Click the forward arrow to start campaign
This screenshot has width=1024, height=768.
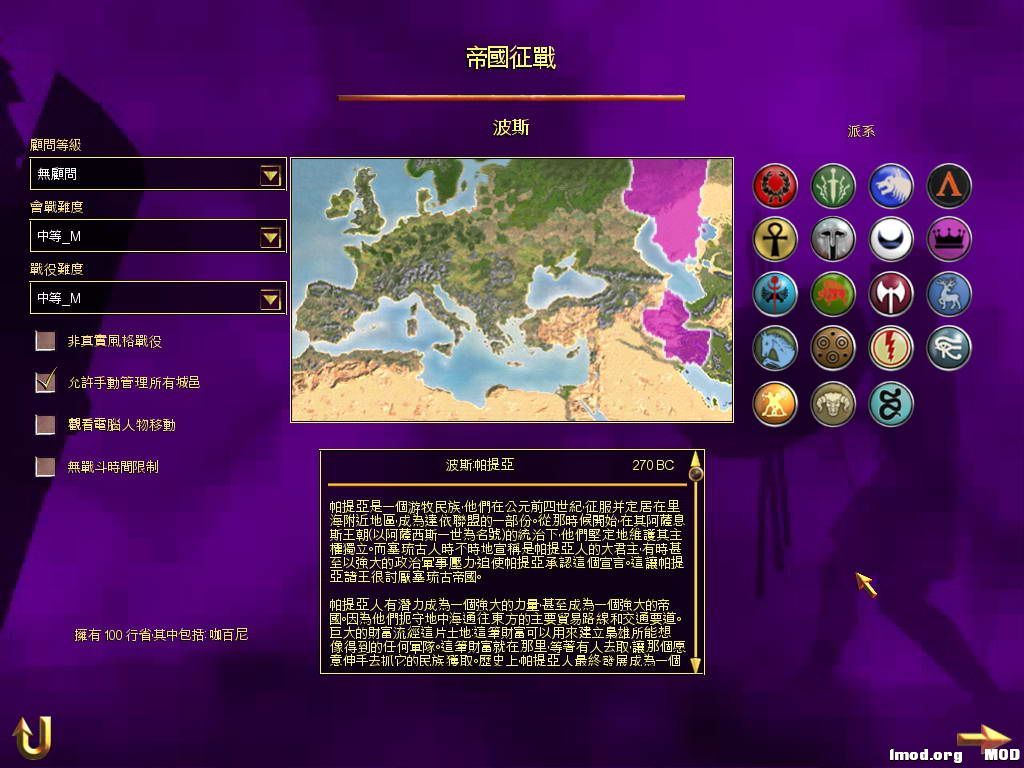point(983,738)
